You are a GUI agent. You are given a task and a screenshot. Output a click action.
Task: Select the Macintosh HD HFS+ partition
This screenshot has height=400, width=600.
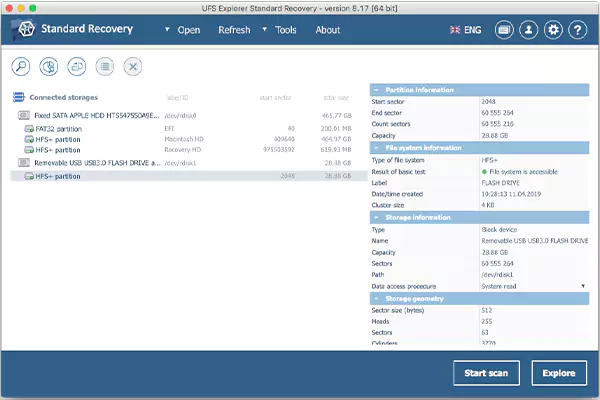(x=60, y=139)
